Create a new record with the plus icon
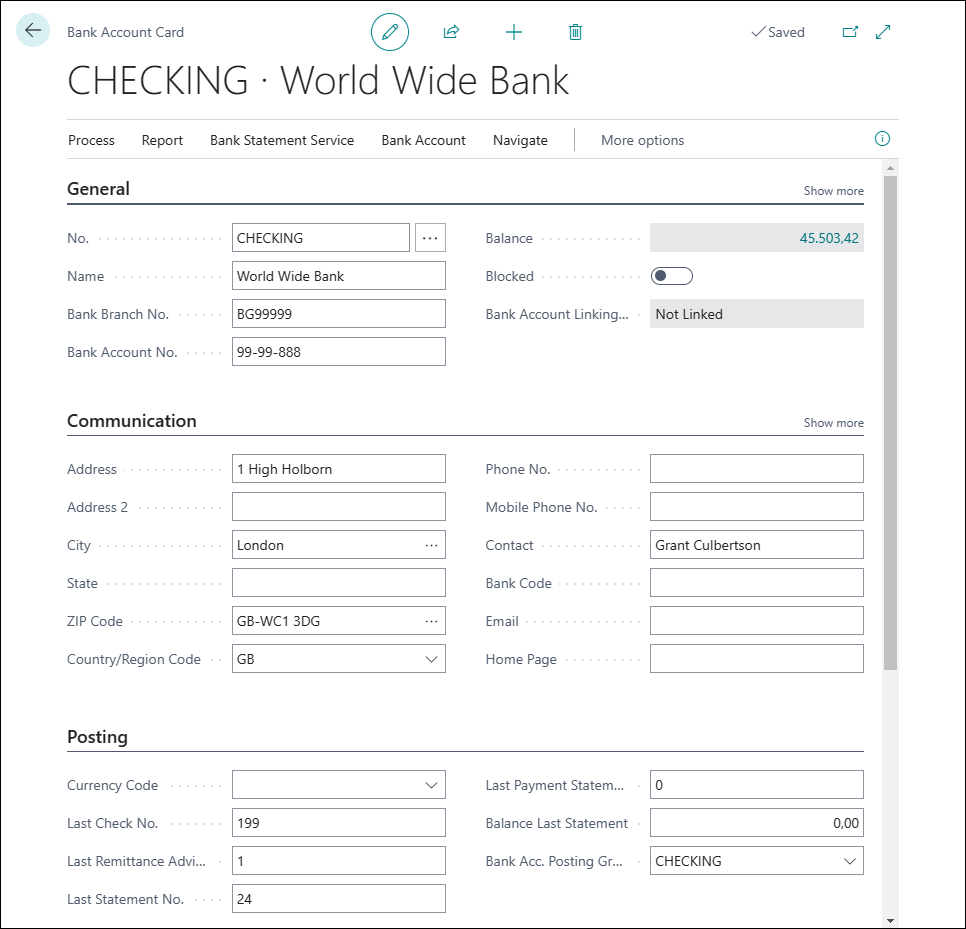 point(514,31)
